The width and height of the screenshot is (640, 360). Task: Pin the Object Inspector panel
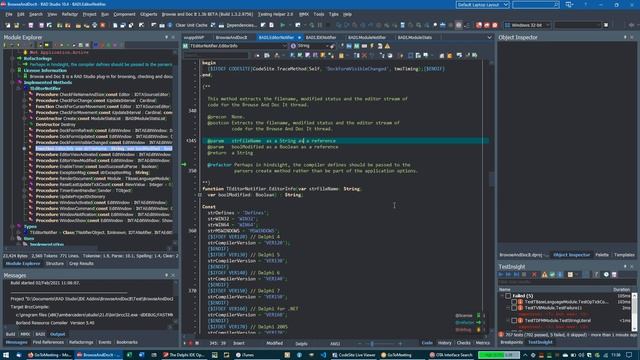tap(625, 37)
